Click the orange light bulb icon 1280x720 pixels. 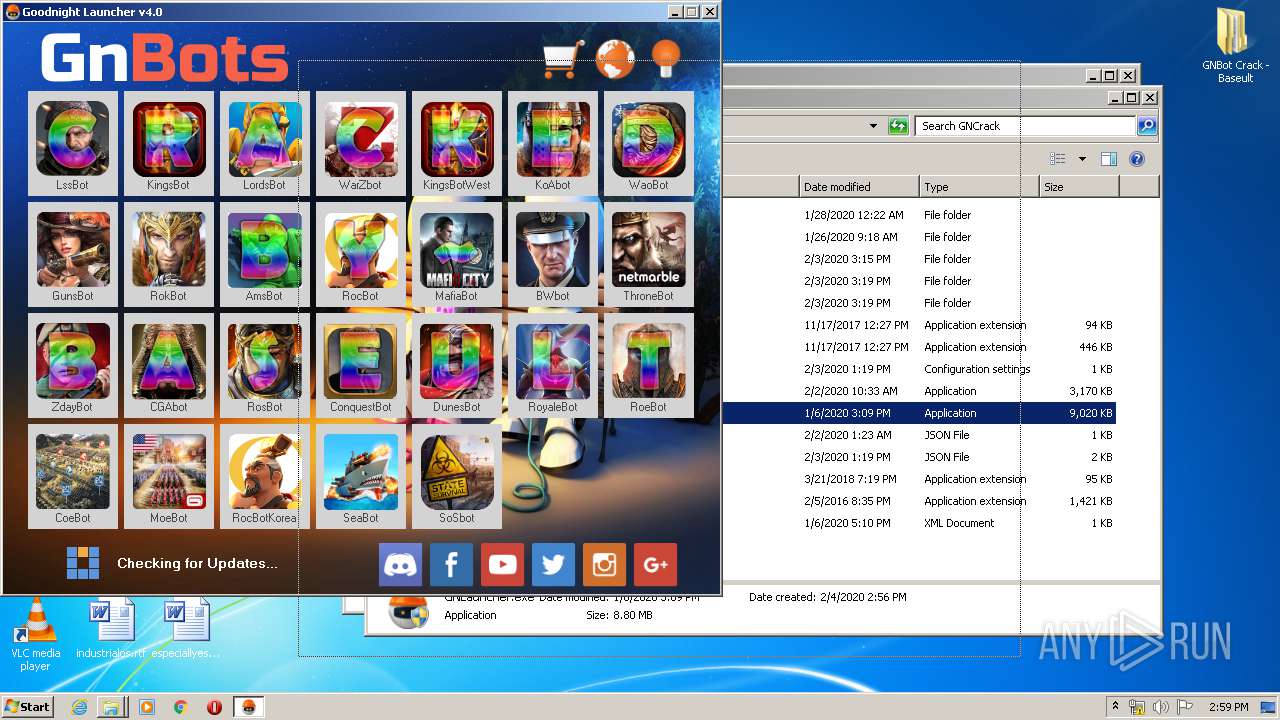[x=666, y=58]
